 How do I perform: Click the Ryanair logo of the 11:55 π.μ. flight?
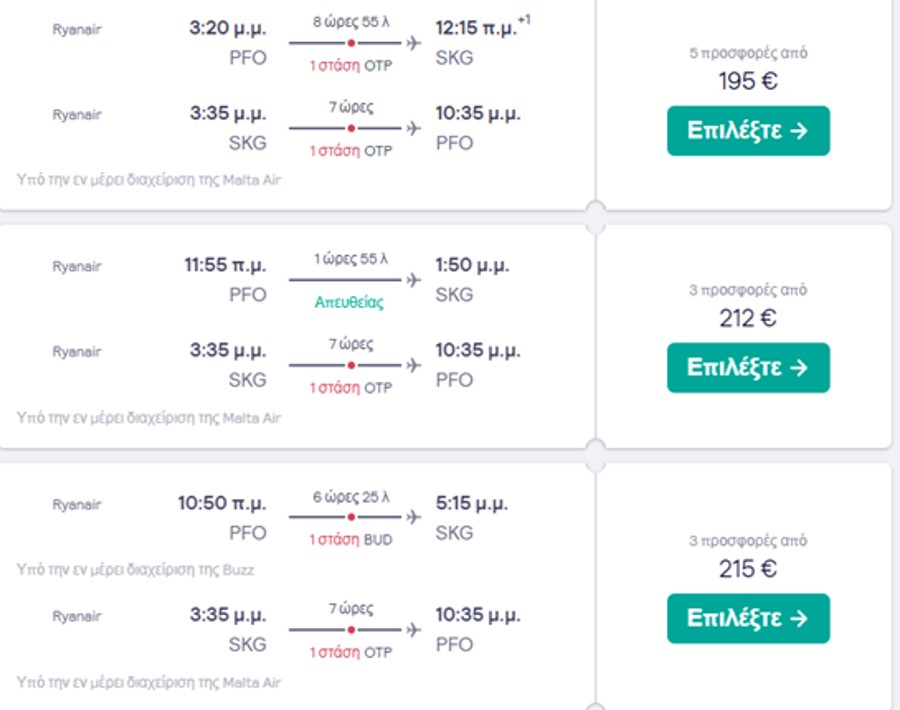click(x=77, y=266)
